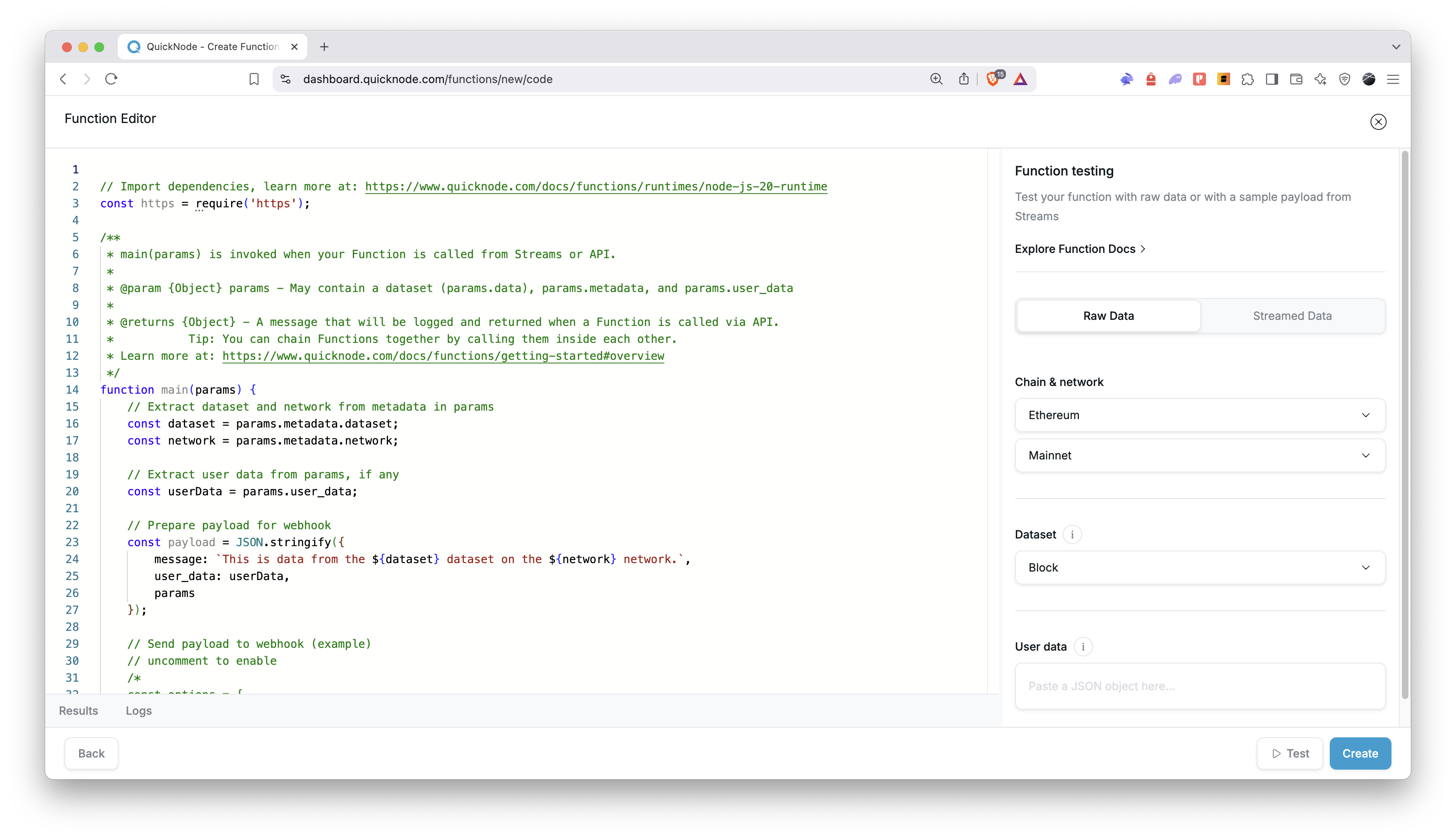This screenshot has height=839, width=1456.
Task: Open the Mainnet network dropdown
Action: pos(1199,455)
